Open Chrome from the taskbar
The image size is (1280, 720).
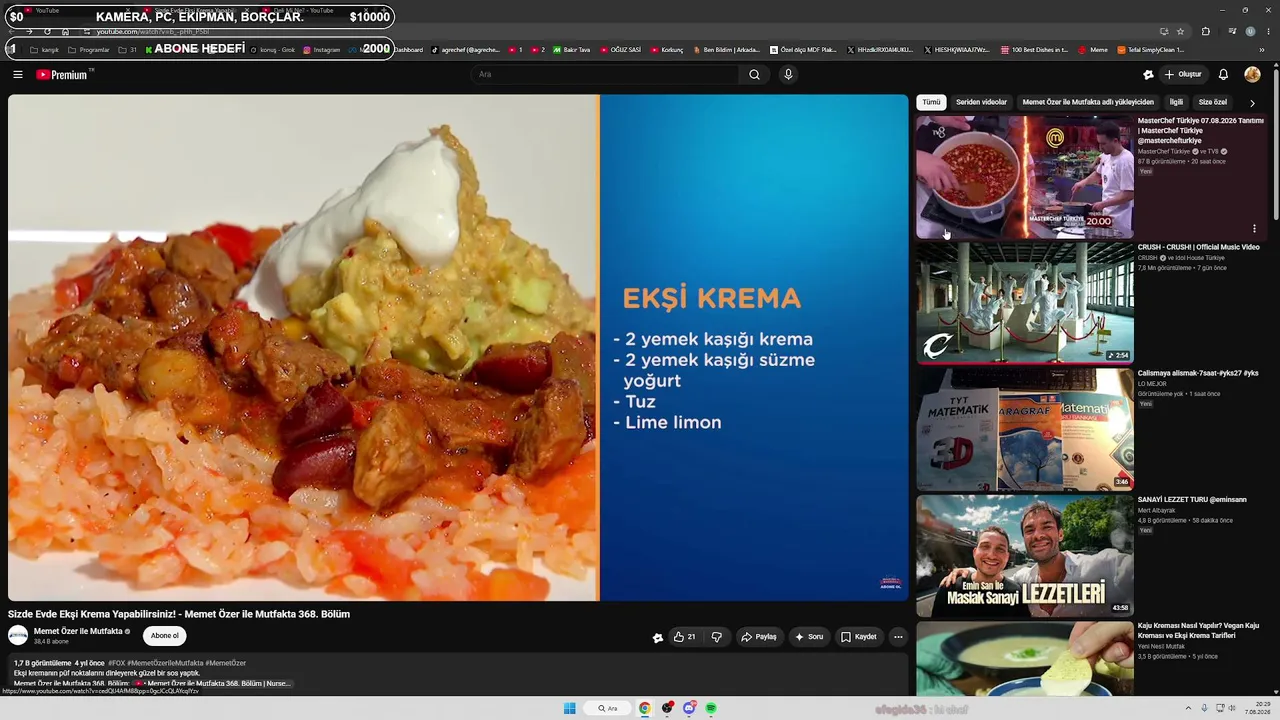pos(645,708)
